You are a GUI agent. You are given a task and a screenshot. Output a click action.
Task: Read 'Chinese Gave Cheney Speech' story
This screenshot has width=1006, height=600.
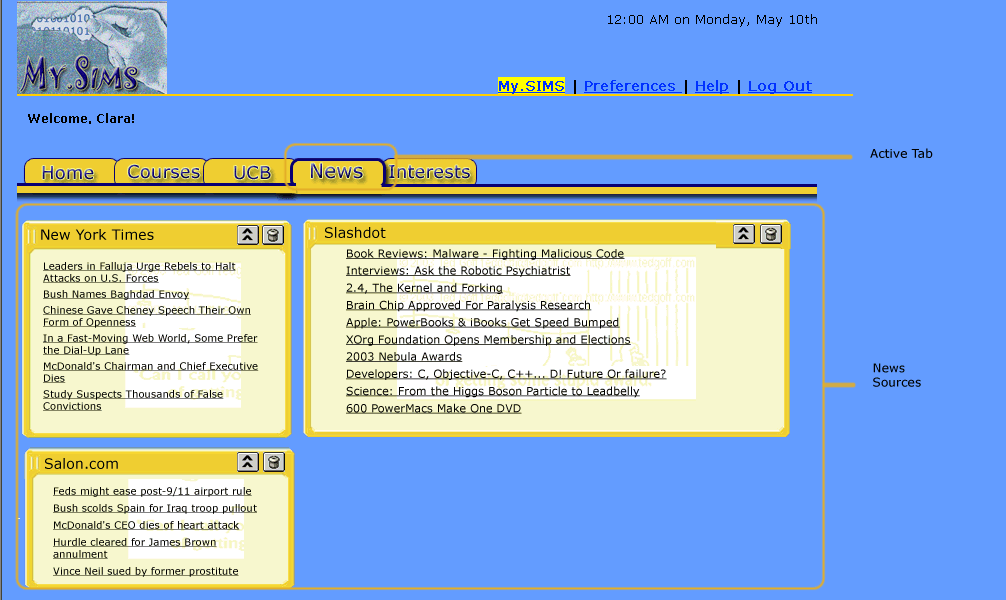coord(147,316)
